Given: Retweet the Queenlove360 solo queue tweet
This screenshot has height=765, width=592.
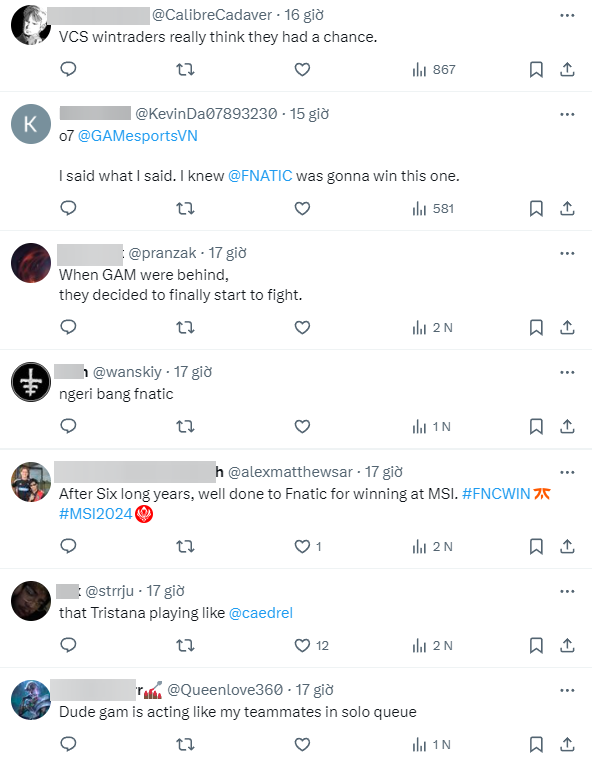Looking at the screenshot, I should (185, 745).
